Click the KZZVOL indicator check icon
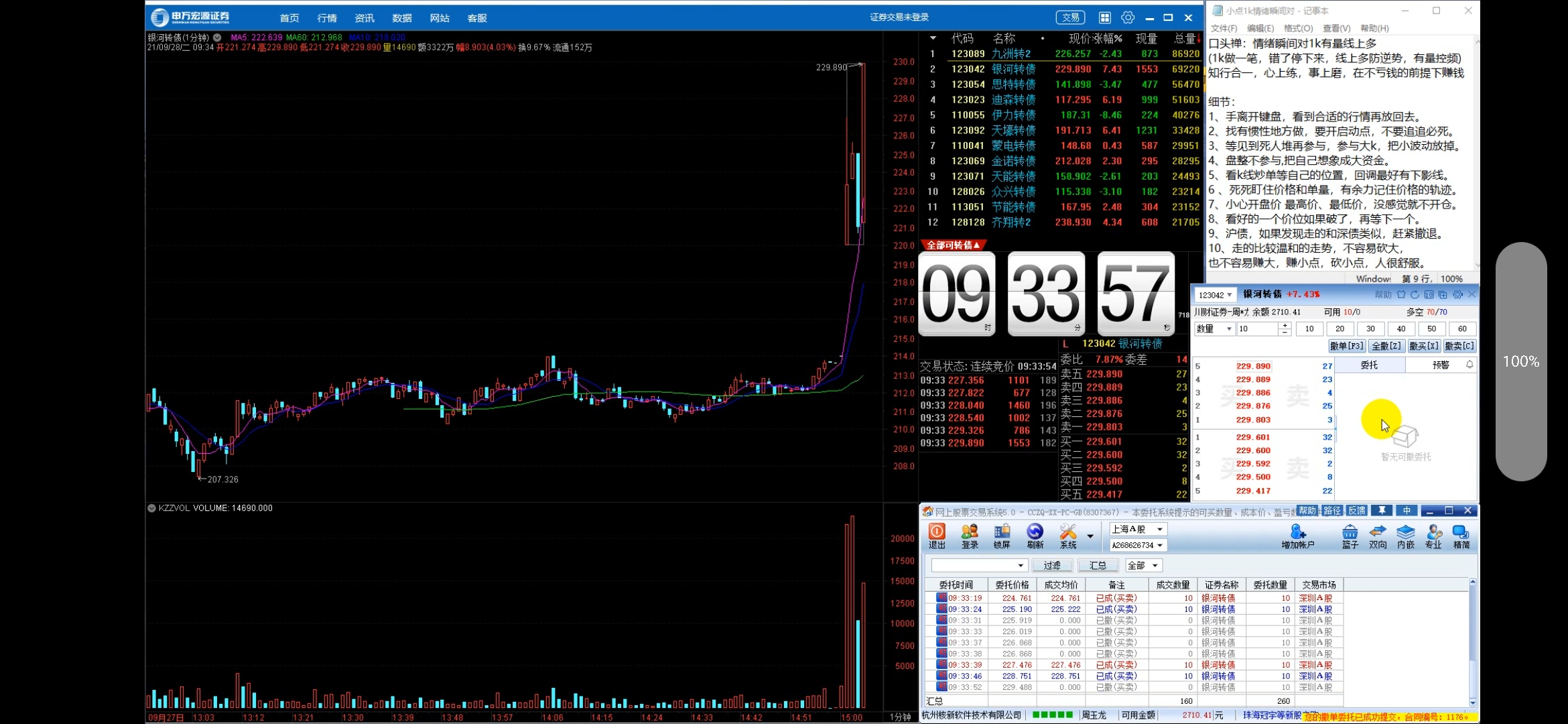 click(x=151, y=508)
